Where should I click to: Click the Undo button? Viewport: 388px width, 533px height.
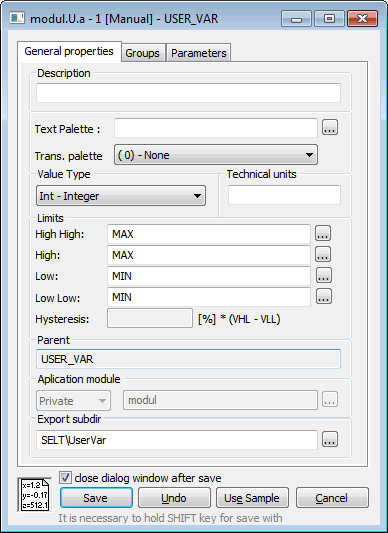click(174, 498)
